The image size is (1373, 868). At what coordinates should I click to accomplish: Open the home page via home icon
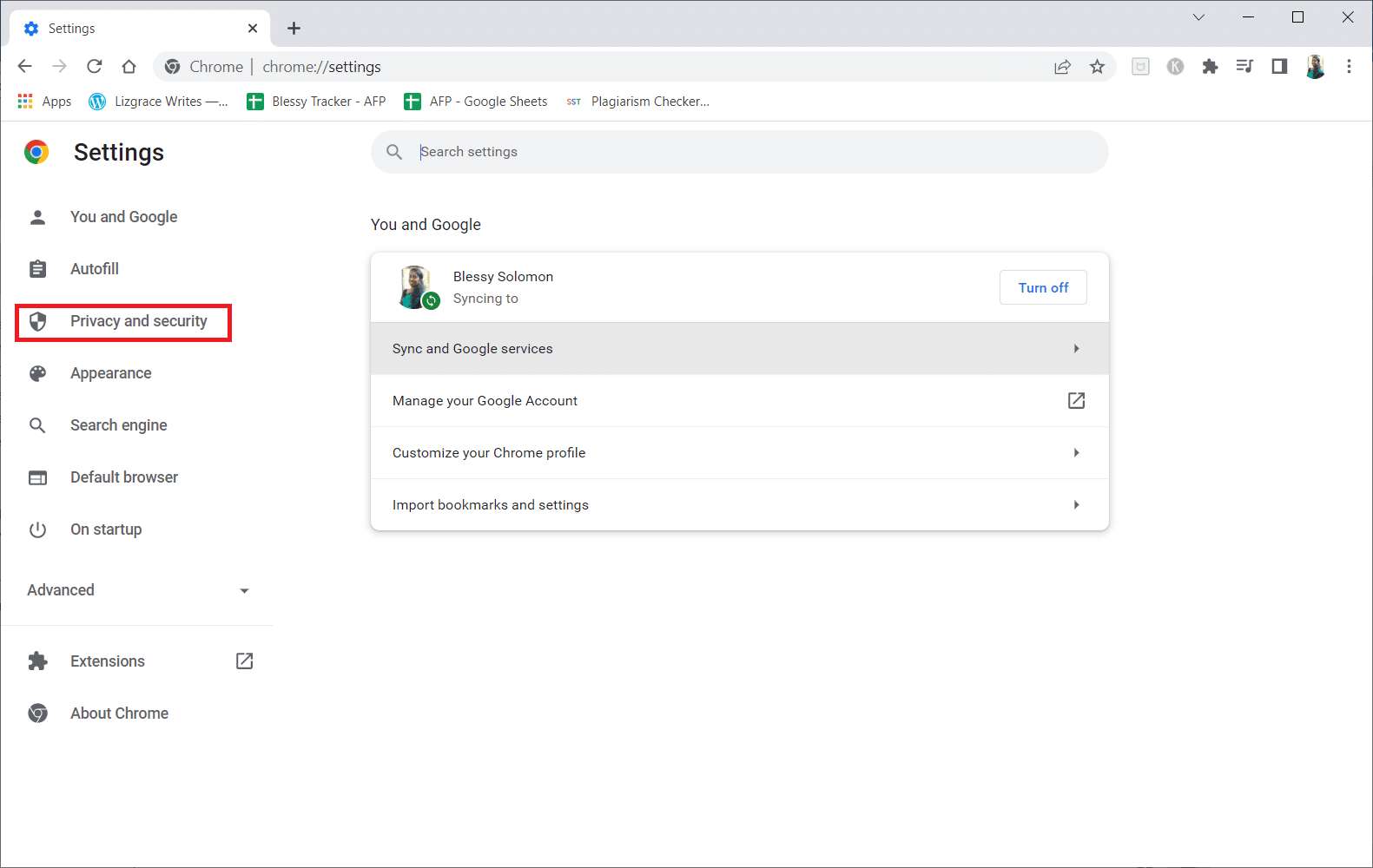129,66
